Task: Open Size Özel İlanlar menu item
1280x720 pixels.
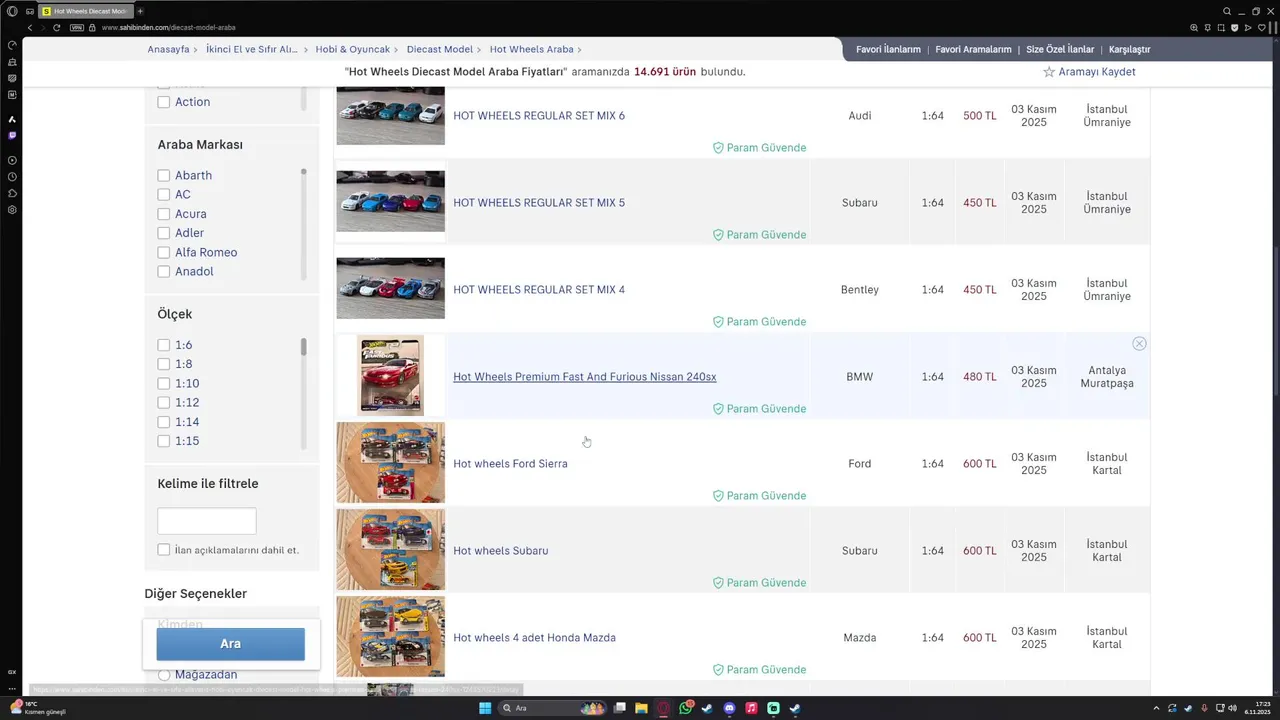Action: (x=1060, y=49)
